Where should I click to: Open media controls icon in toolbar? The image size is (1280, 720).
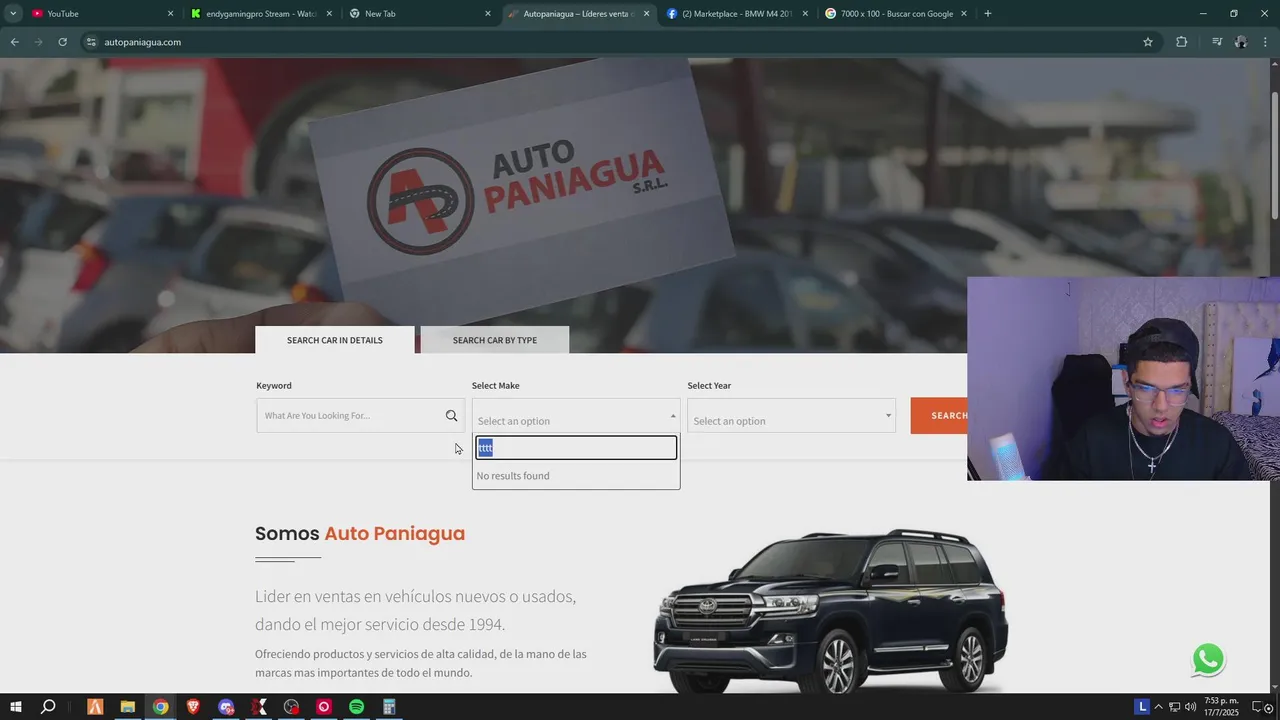1217,42
